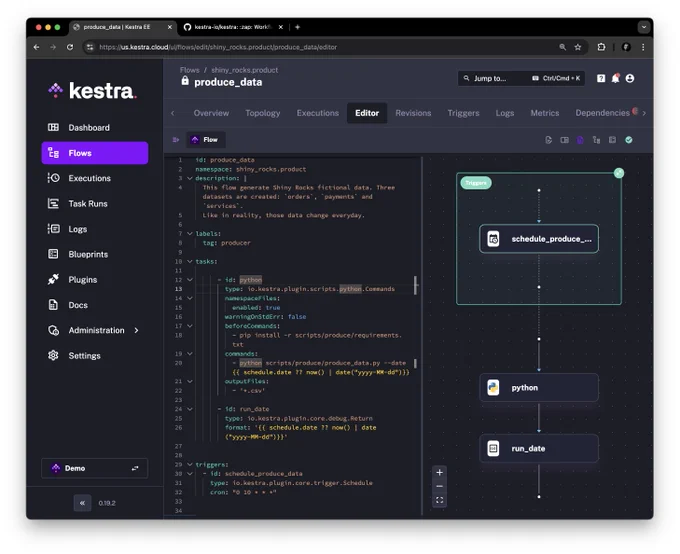This screenshot has width=680, height=554.
Task: Fold the python task block at line 12
Action: (x=190, y=279)
